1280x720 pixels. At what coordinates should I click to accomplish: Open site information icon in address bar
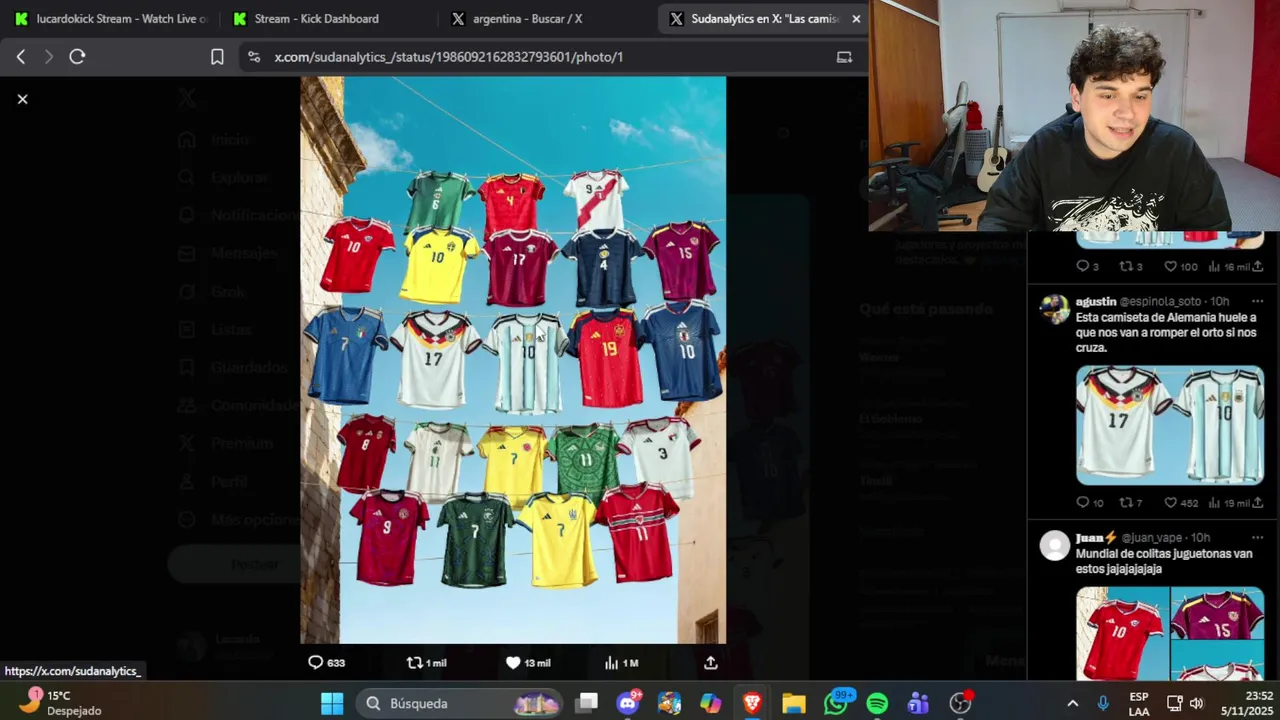point(254,57)
